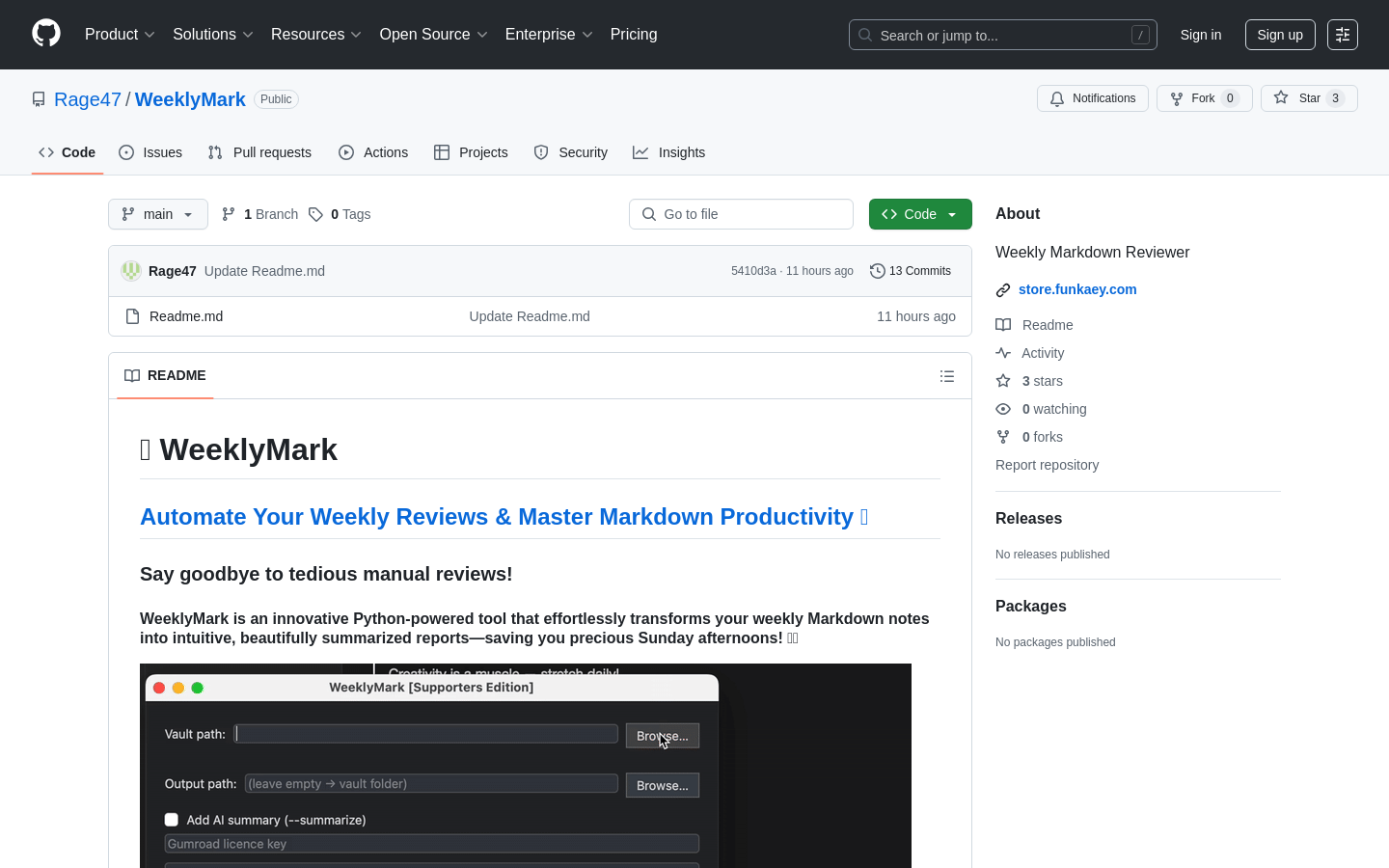Click Report repository
This screenshot has width=1389, height=868.
point(1047,465)
